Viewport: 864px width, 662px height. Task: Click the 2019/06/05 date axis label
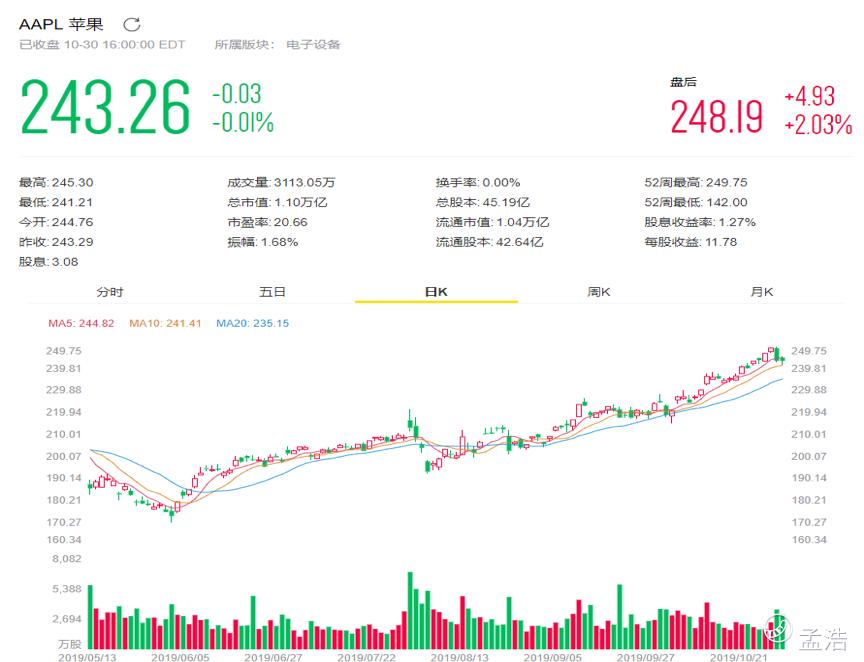[x=180, y=657]
